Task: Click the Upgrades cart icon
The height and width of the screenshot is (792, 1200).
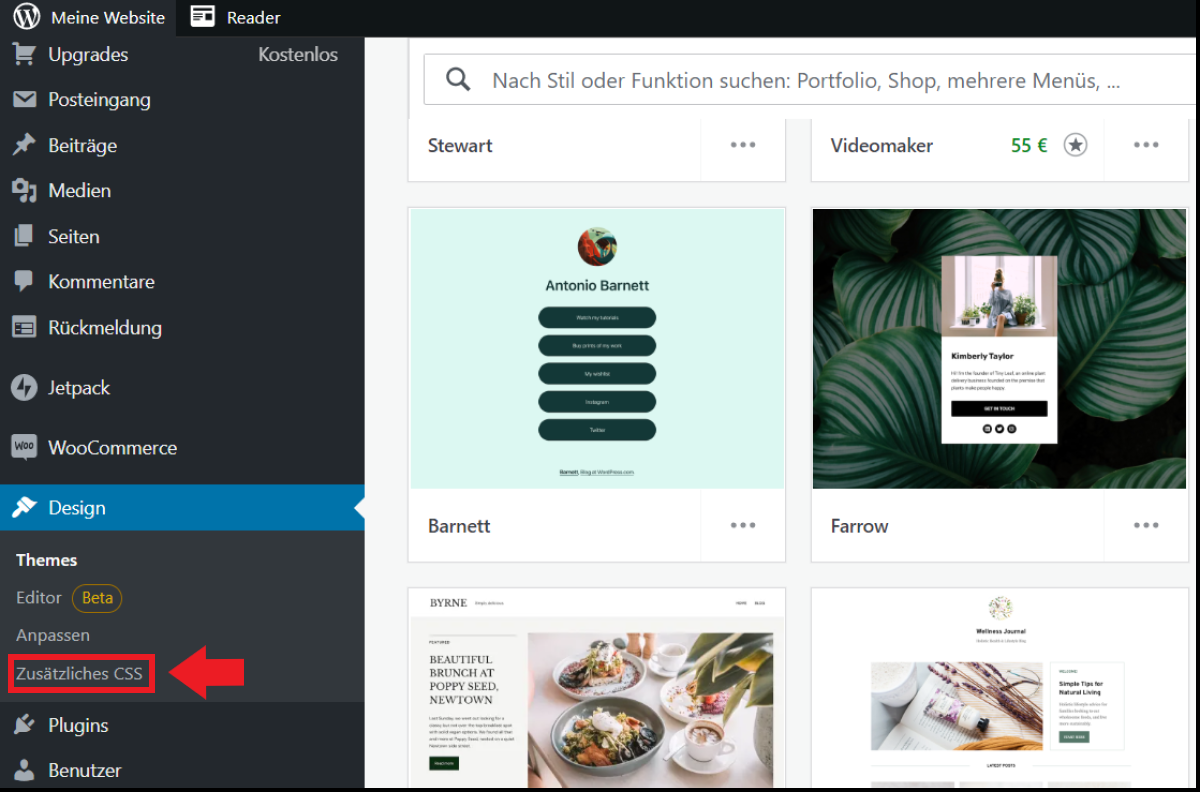Action: pyautogui.click(x=24, y=54)
